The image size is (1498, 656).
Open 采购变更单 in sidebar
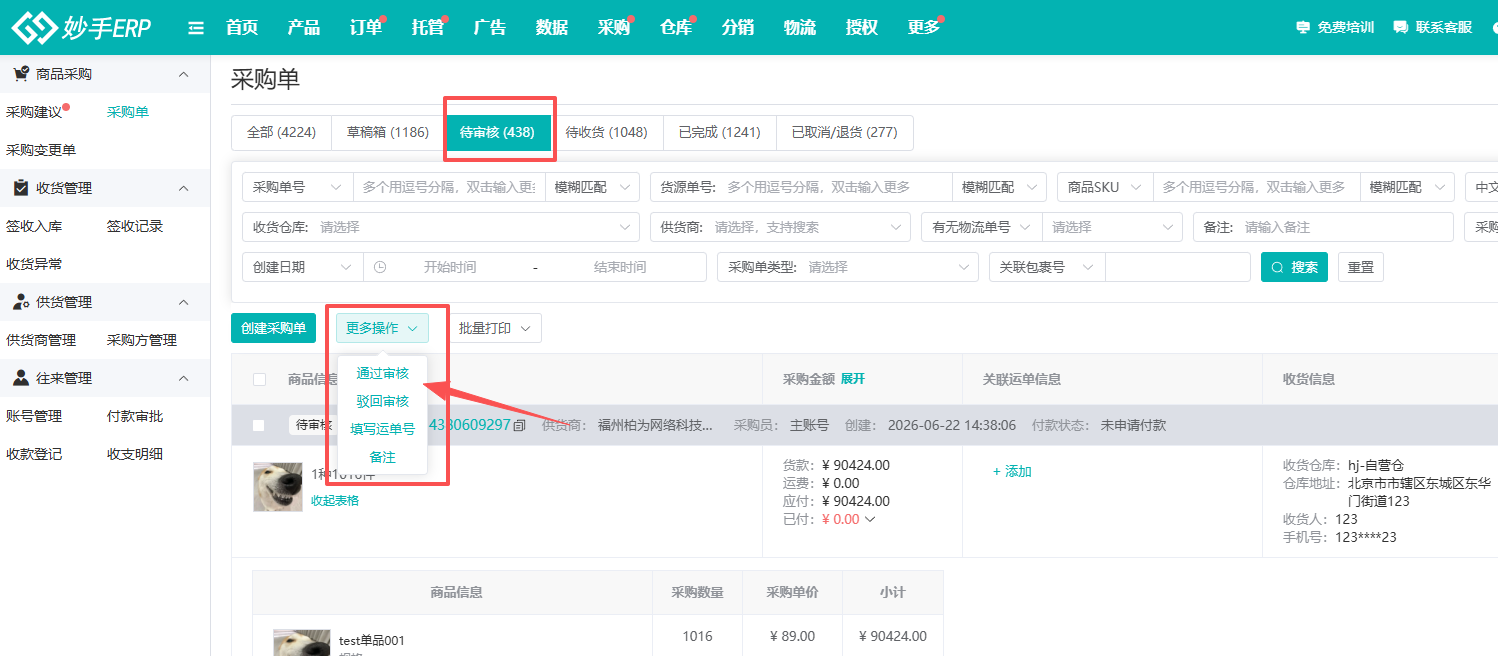click(41, 151)
